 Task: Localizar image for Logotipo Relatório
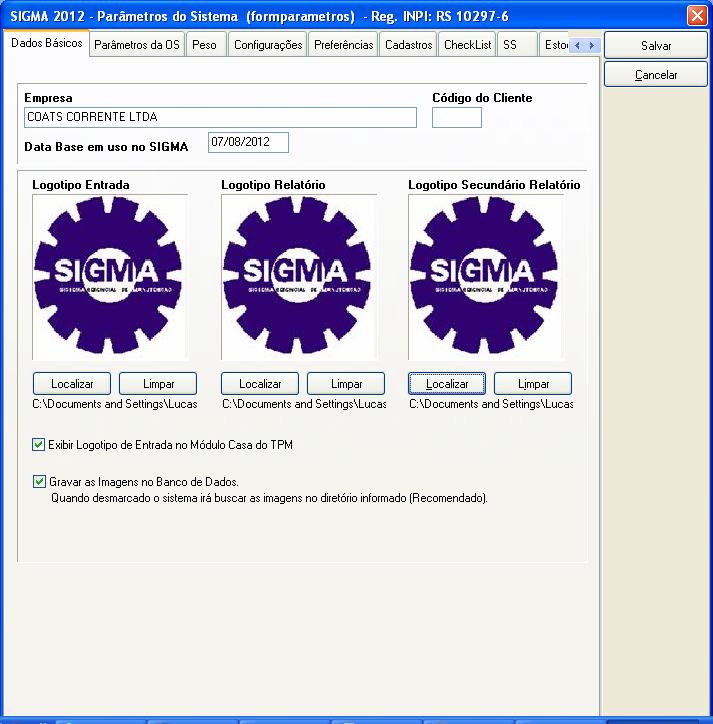(x=260, y=384)
